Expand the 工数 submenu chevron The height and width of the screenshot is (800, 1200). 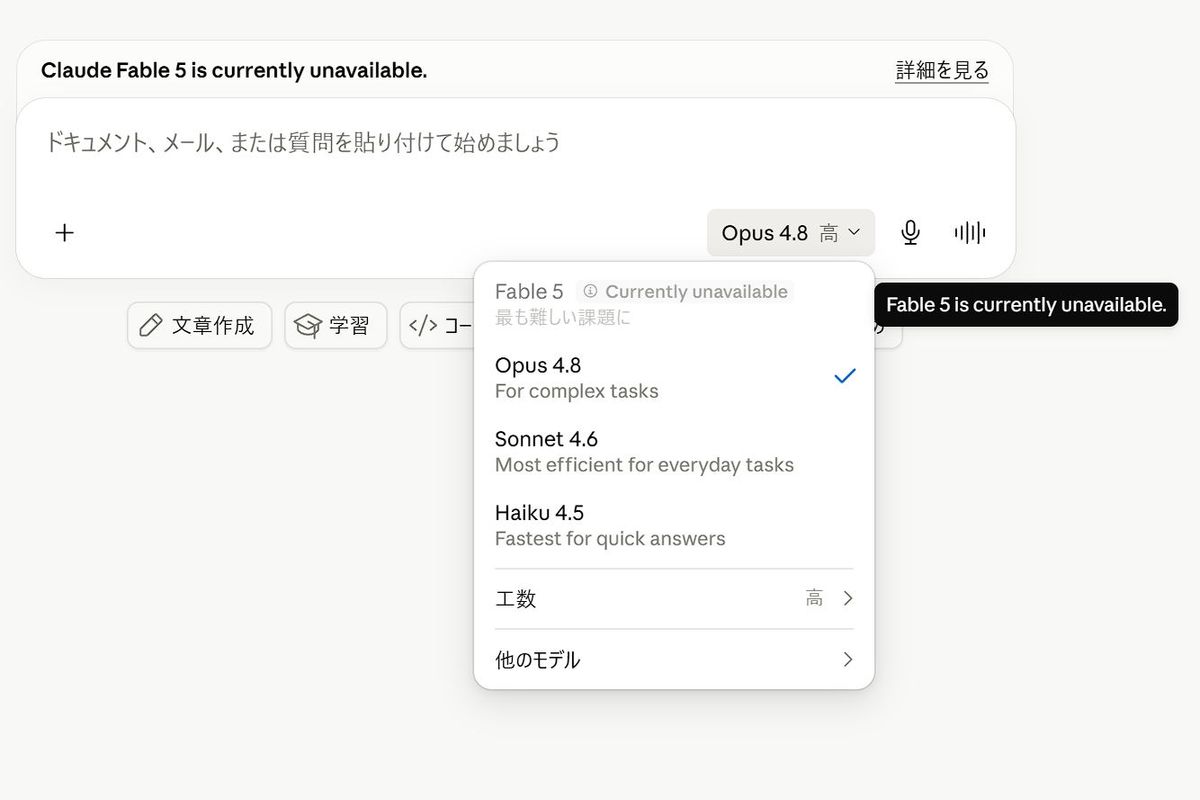848,599
